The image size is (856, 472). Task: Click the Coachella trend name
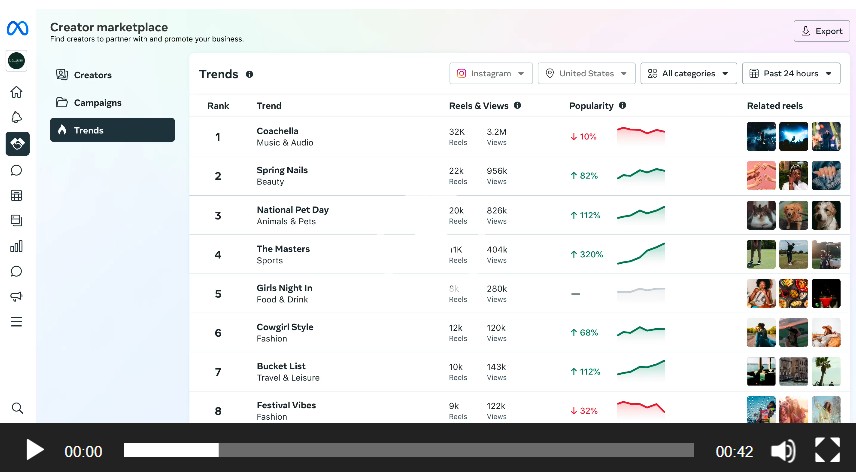coord(277,131)
